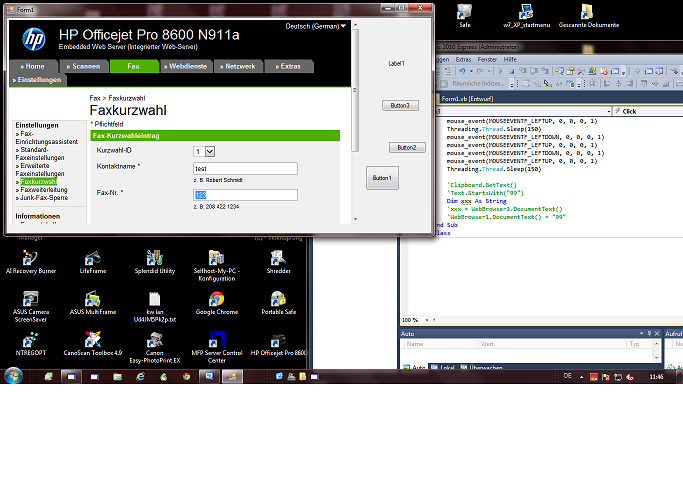683x490 pixels.
Task: Open Solution Explorer toolbar icon
Action: pyautogui.click(x=559, y=71)
